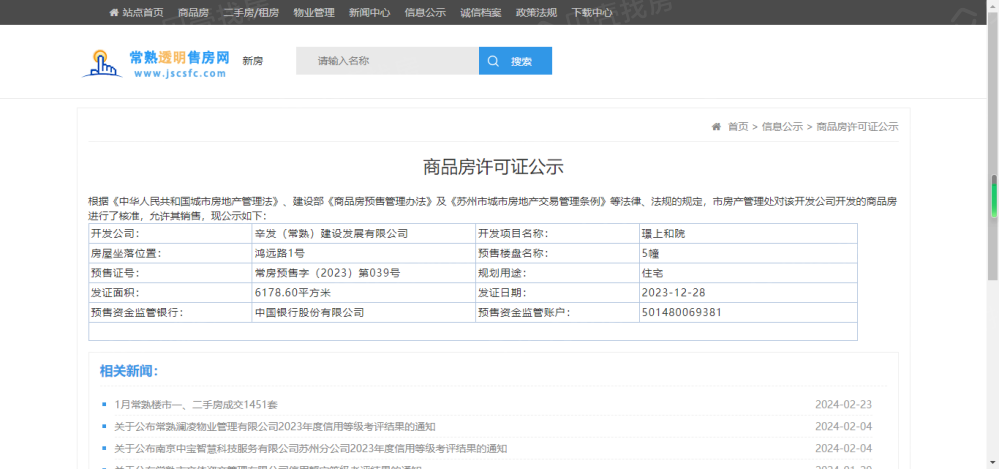Click the cell 鸿远路1号
This screenshot has height=469, width=999.
[x=364, y=253]
